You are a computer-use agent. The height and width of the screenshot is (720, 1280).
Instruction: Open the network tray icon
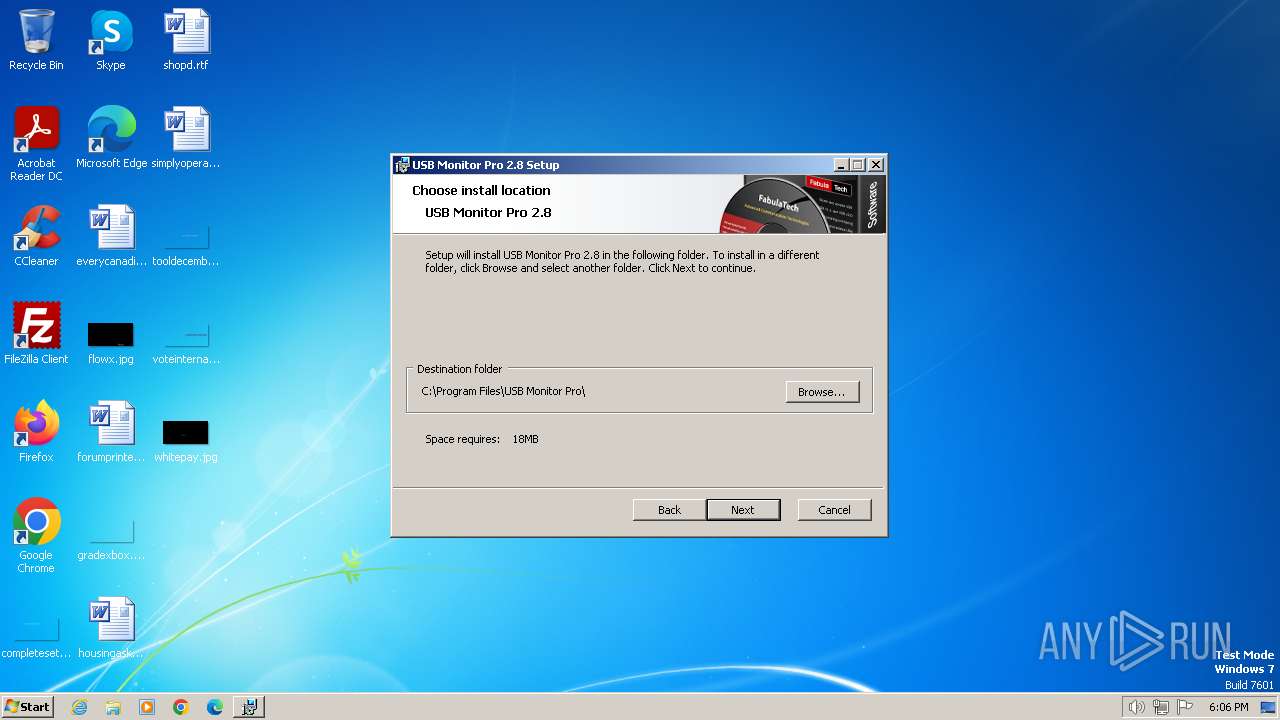point(1161,707)
